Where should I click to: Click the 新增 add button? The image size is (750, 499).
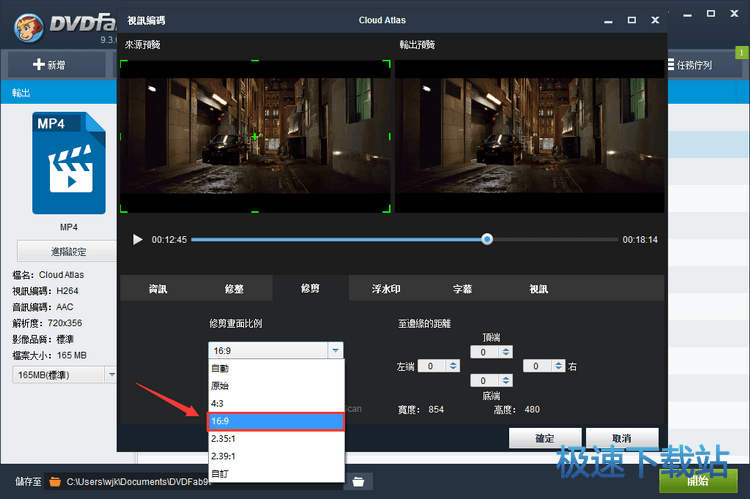pyautogui.click(x=56, y=65)
